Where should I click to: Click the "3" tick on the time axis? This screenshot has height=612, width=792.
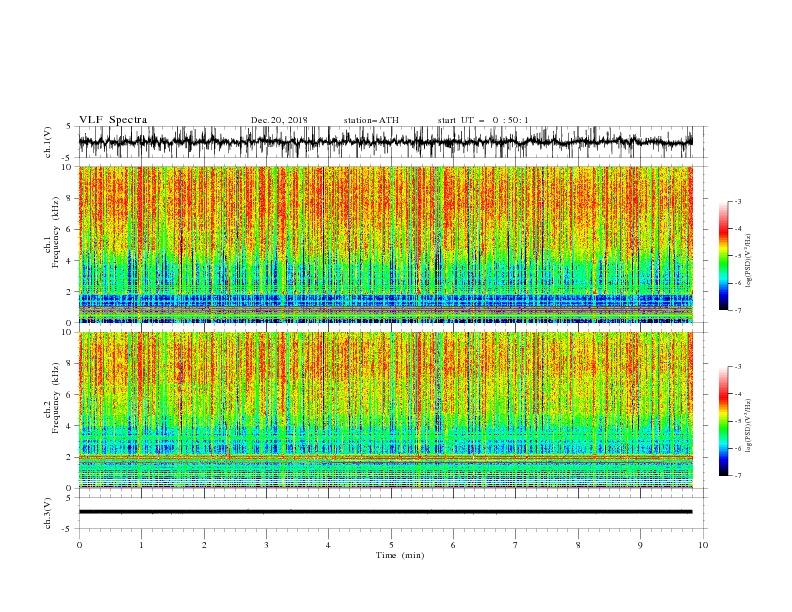click(266, 545)
